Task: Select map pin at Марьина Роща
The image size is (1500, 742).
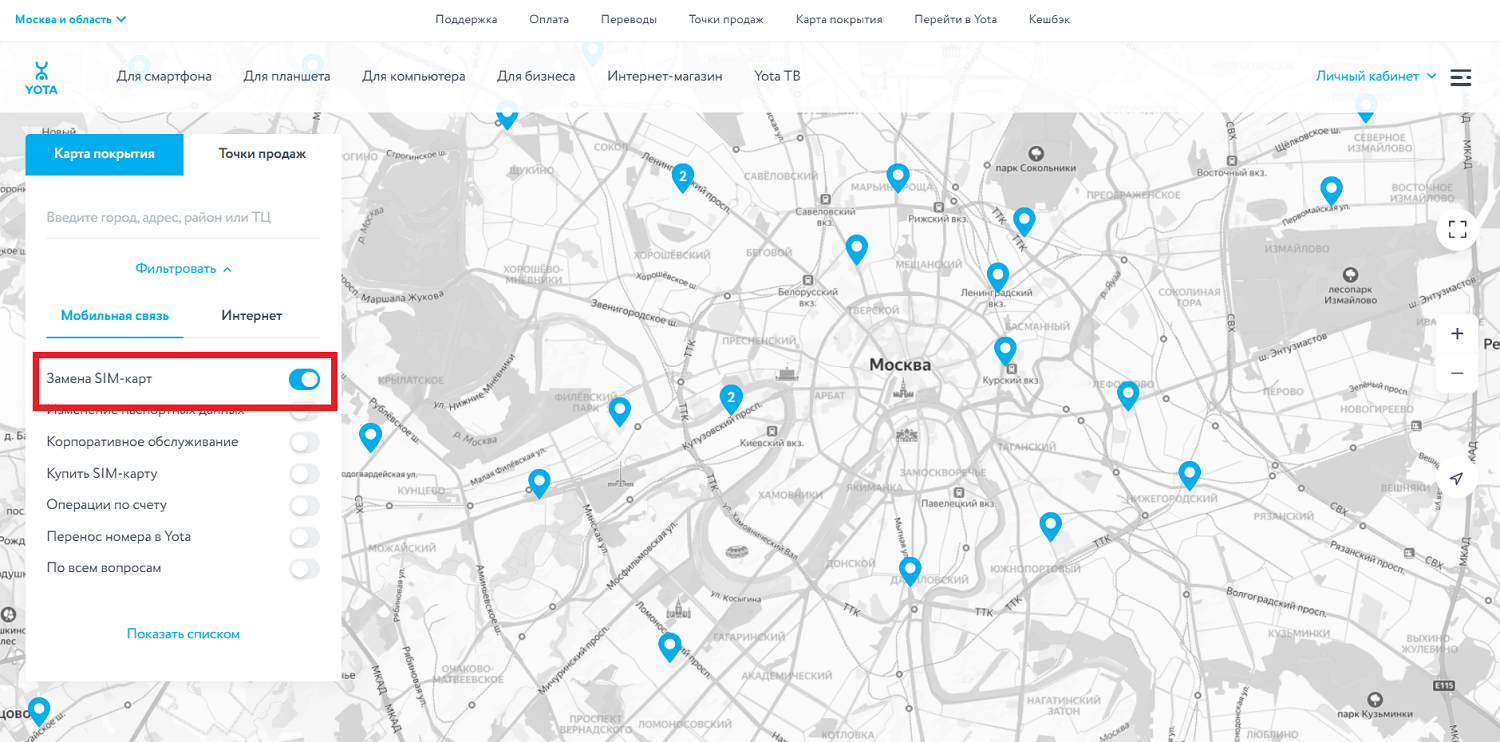Action: click(898, 178)
